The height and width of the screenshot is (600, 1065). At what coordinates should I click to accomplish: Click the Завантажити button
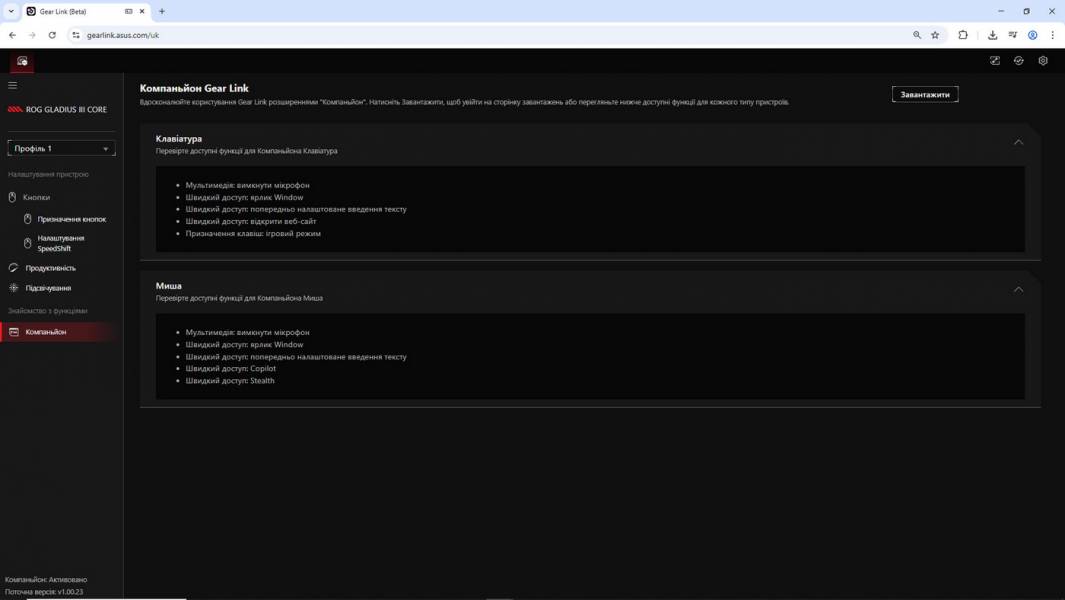coord(924,94)
